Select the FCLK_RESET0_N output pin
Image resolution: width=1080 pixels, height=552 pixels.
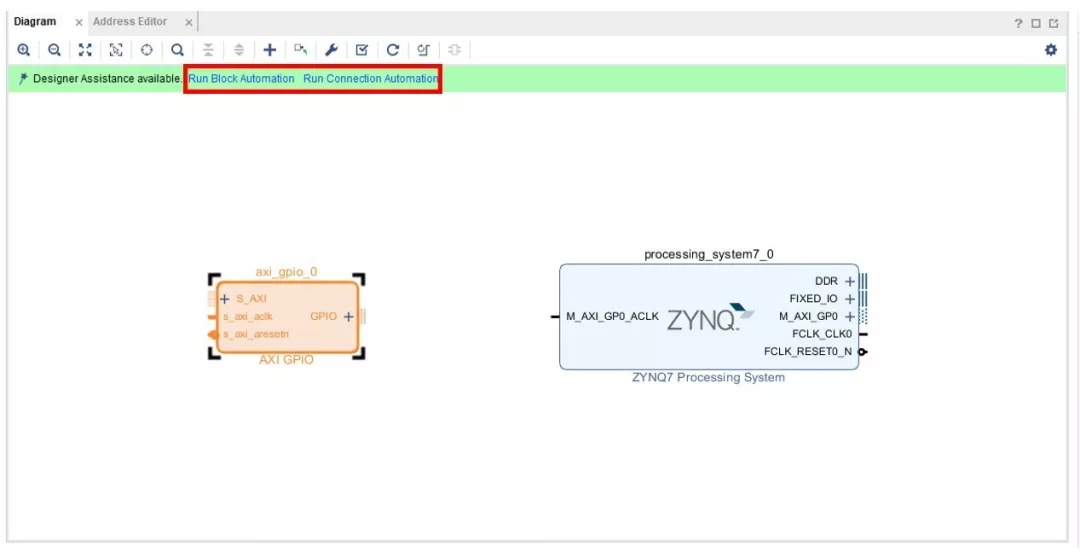808,351
